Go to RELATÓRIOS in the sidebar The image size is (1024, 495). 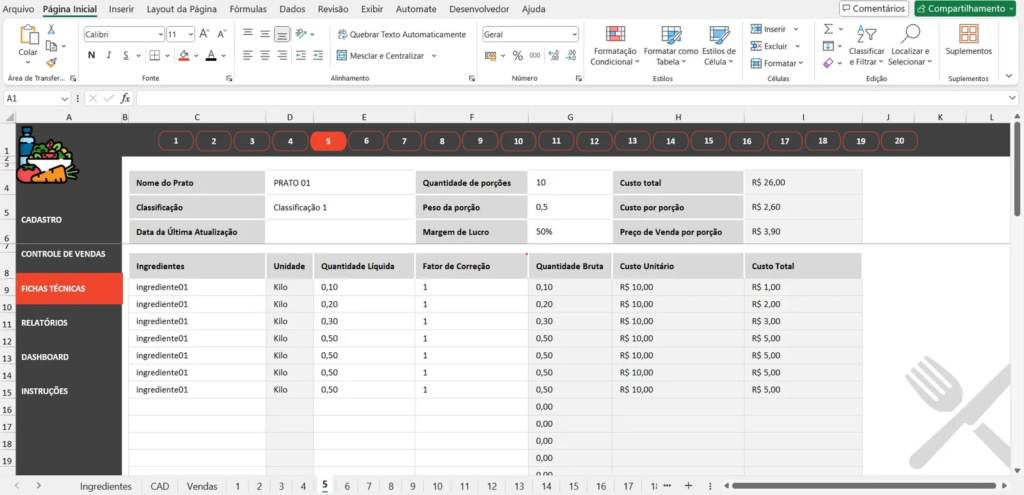45,323
